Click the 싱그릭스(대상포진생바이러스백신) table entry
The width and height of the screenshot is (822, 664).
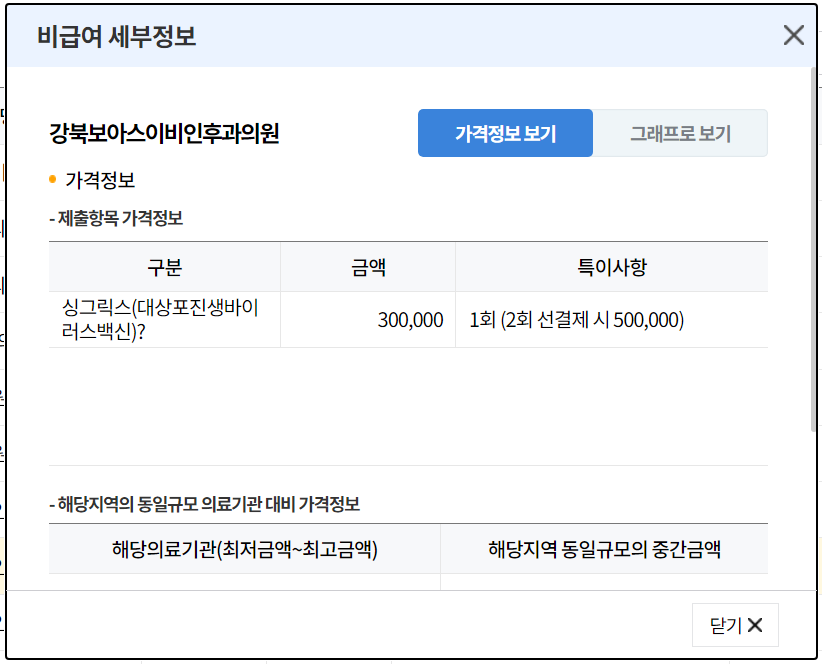(150, 320)
